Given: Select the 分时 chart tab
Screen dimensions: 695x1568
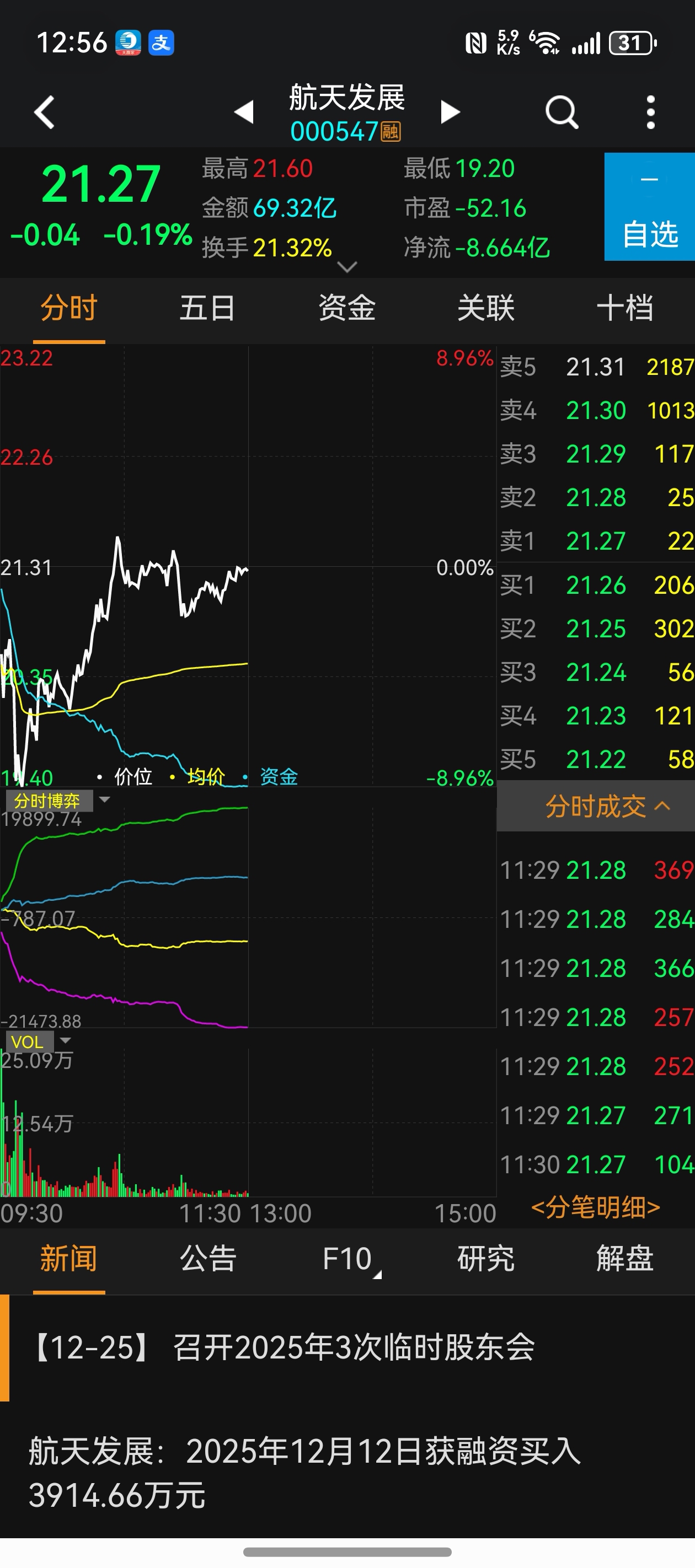Looking at the screenshot, I should 69,308.
